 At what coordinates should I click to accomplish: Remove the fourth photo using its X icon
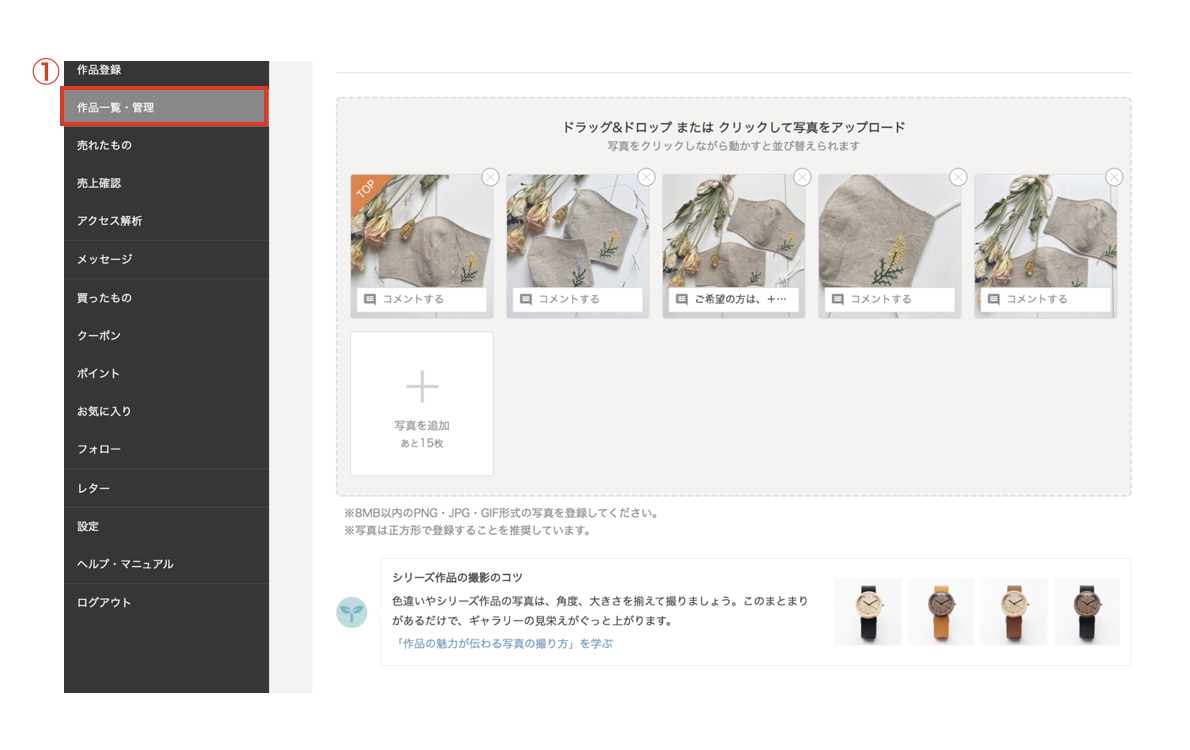(956, 177)
